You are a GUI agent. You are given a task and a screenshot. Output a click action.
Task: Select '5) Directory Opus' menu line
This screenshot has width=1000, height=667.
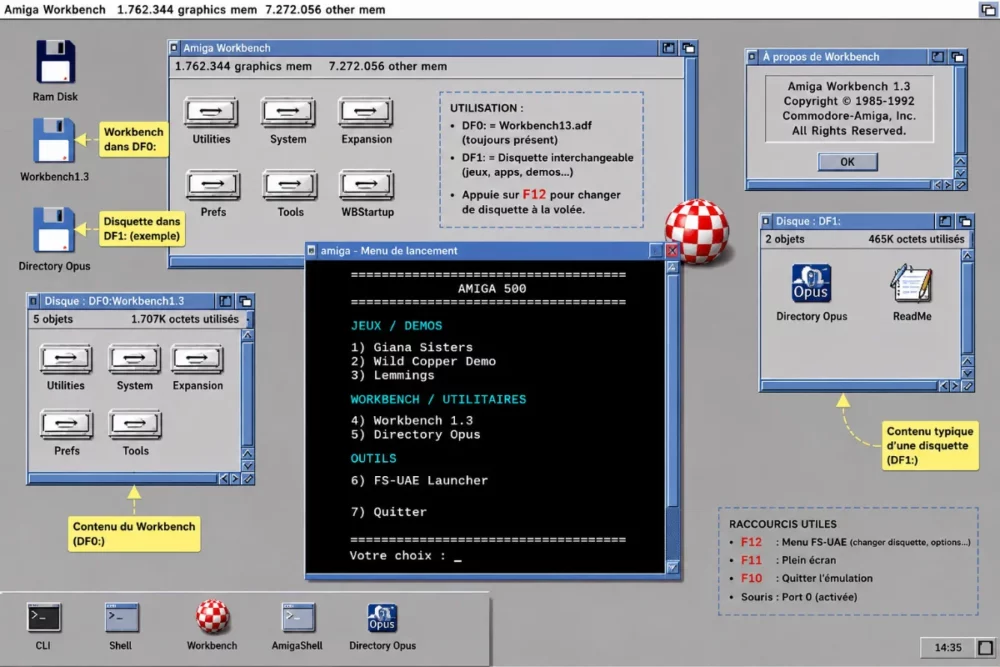coord(415,434)
